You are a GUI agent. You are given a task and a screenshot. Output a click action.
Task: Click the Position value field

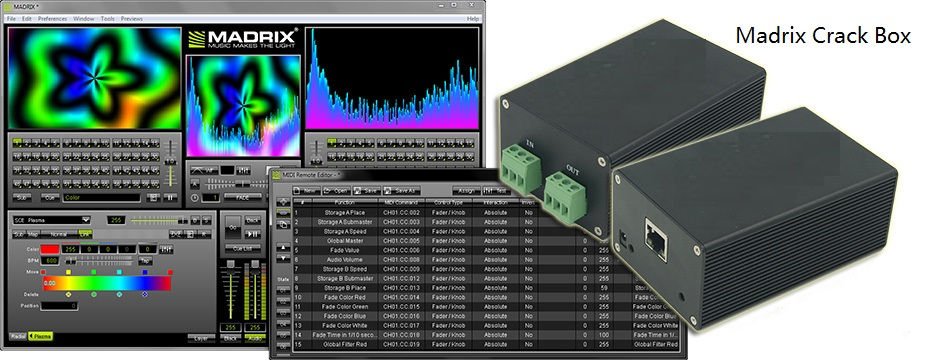[x=59, y=306]
